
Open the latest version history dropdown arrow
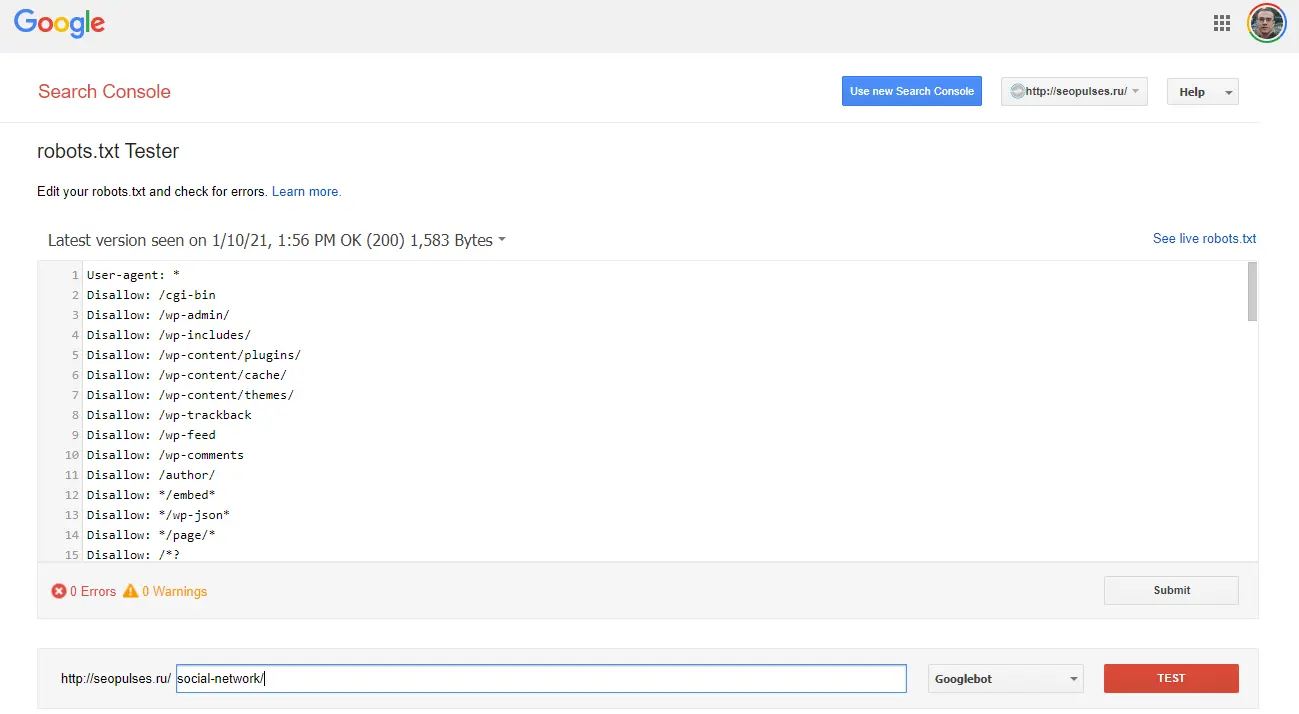click(502, 240)
